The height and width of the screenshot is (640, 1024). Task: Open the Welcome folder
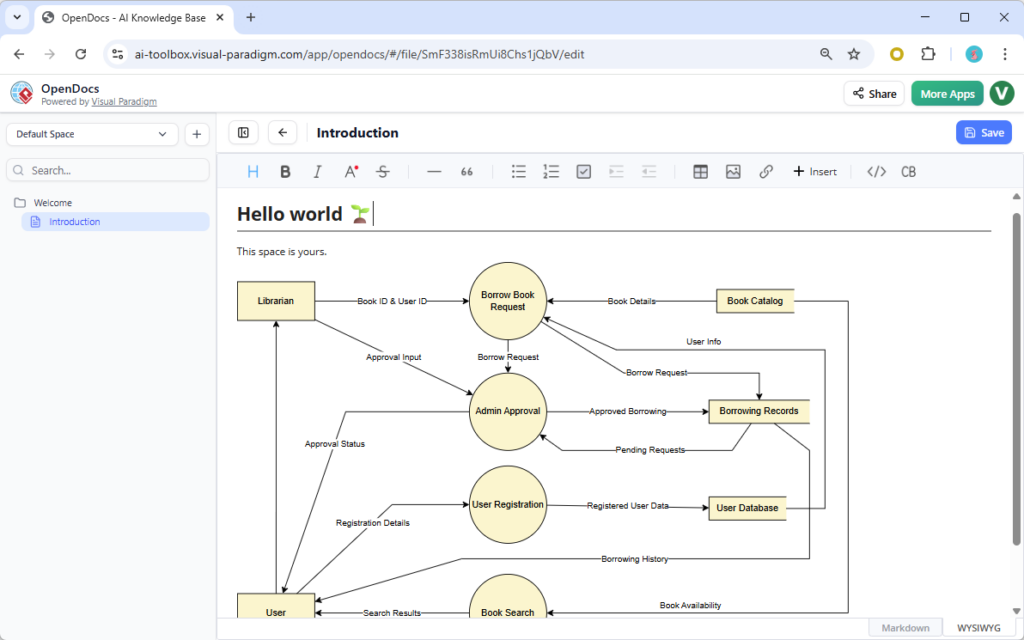tap(53, 202)
